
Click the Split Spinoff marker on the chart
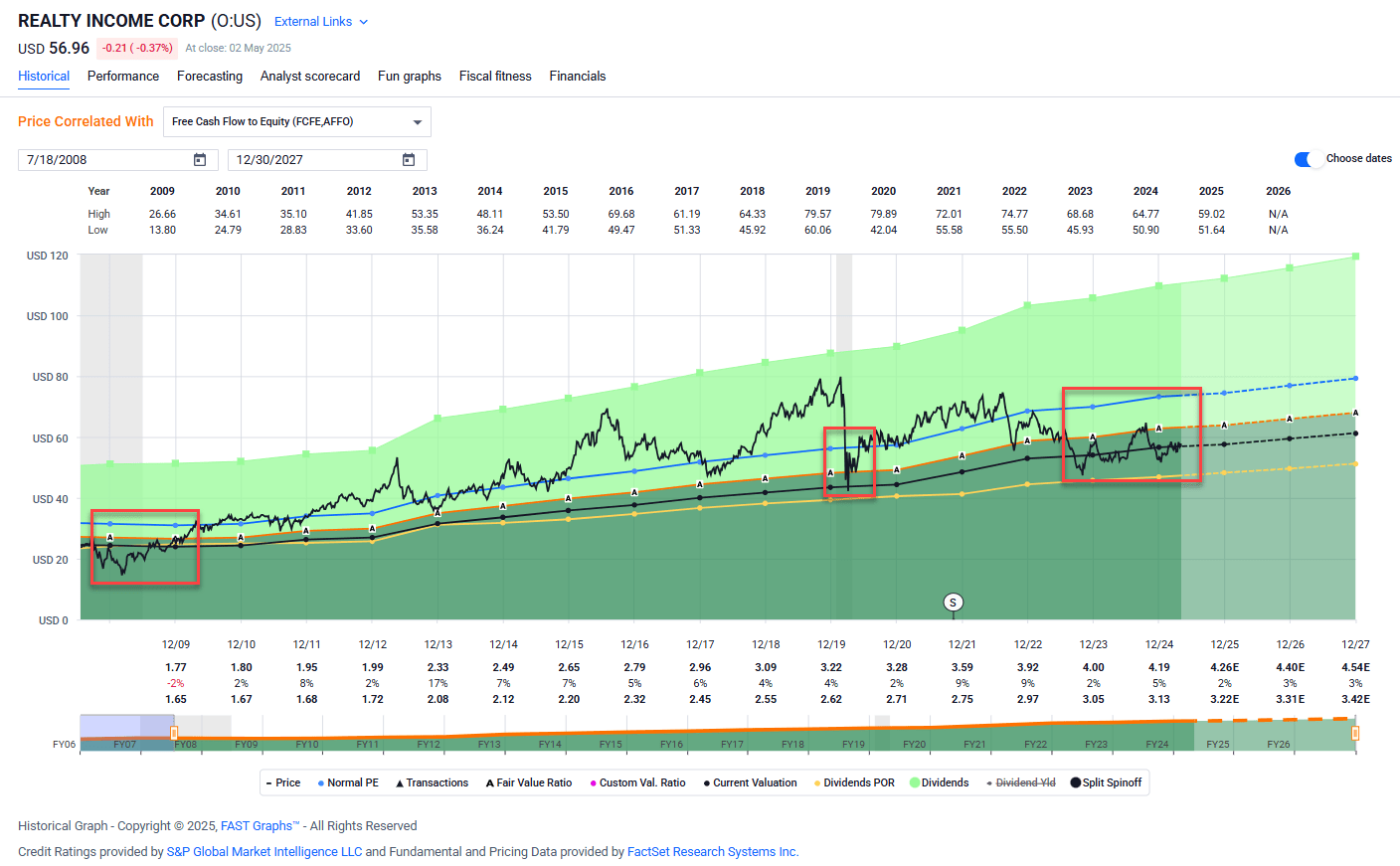[953, 602]
